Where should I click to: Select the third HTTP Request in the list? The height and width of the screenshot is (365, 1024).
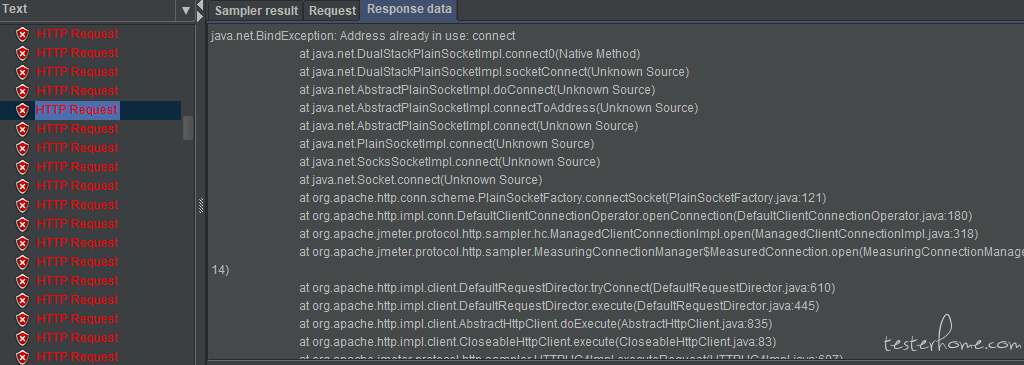(77, 72)
